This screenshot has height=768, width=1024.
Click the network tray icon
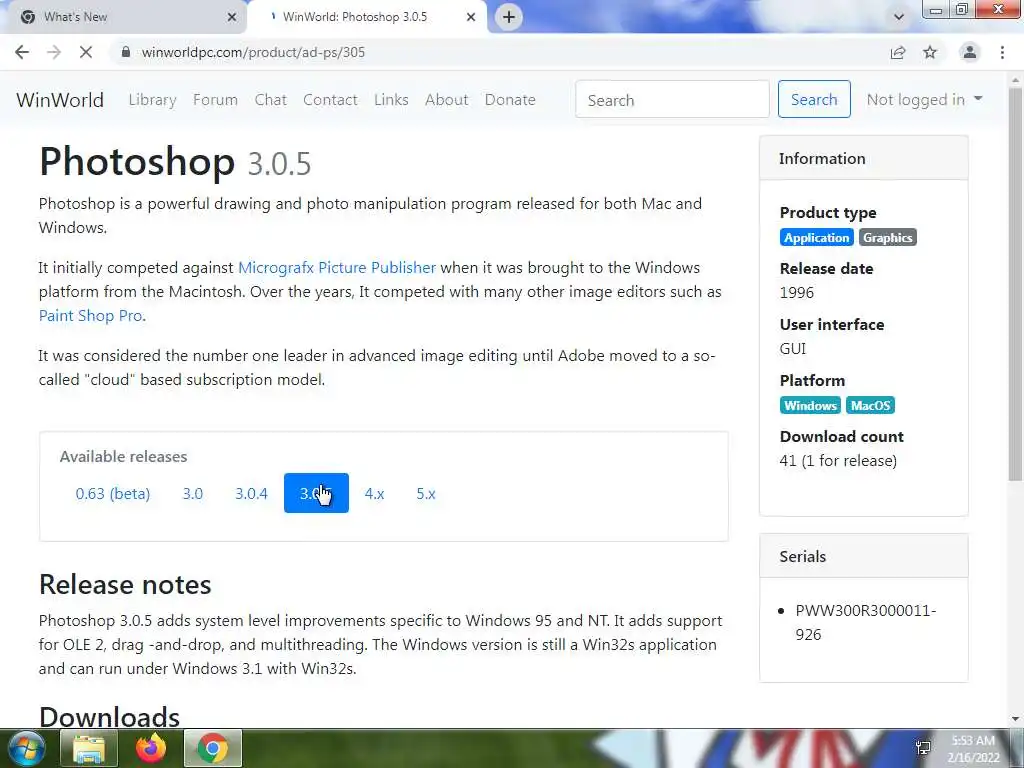(923, 748)
